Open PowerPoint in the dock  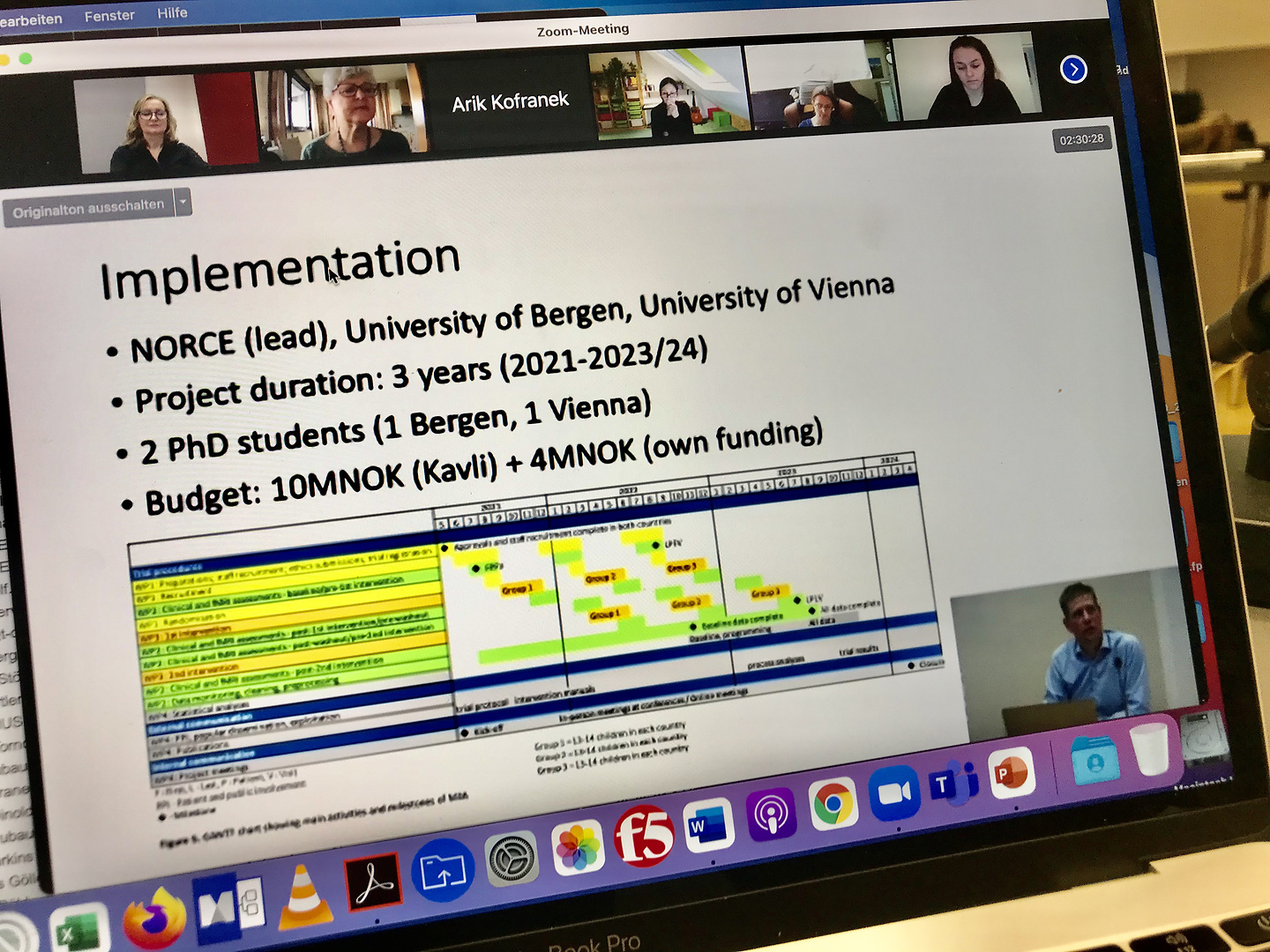(x=1011, y=773)
